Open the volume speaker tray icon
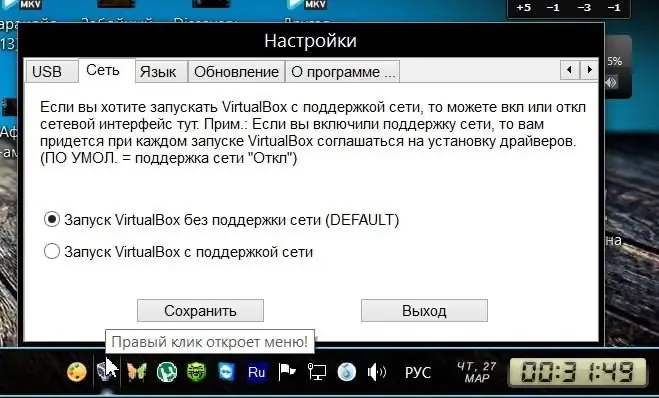Screen dimensions: 659x398 tap(377, 372)
